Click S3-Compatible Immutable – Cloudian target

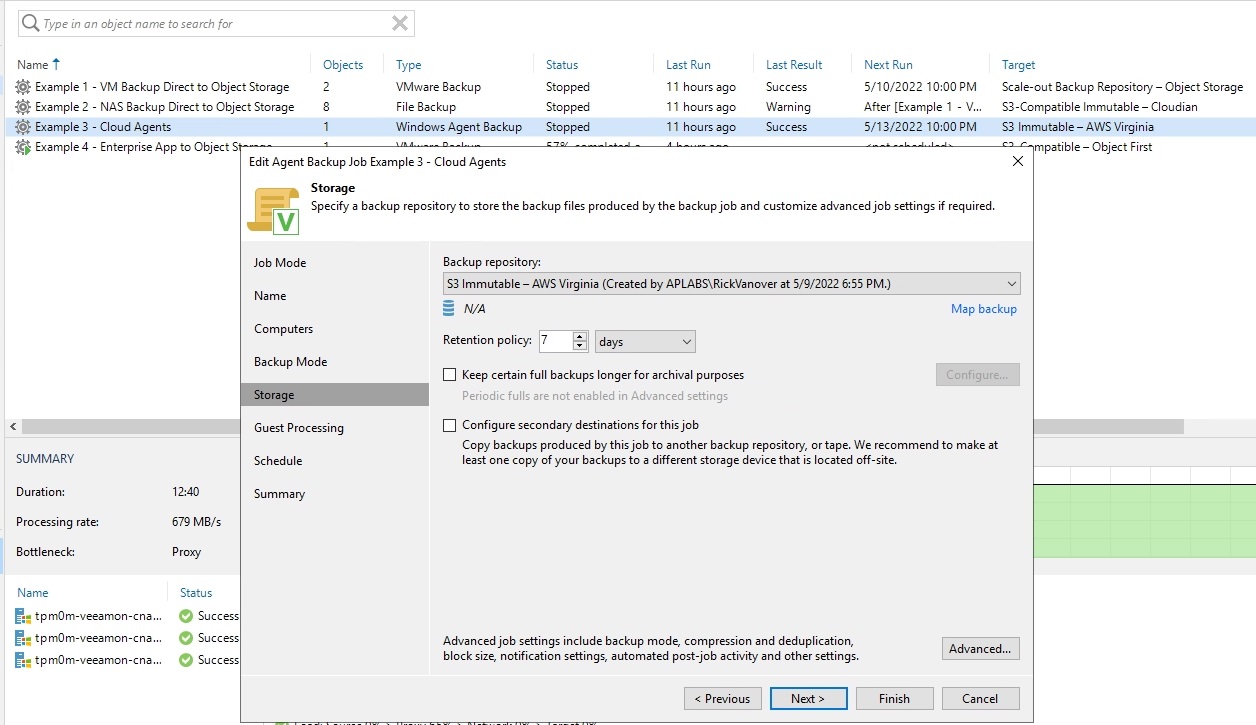pyautogui.click(x=1100, y=107)
